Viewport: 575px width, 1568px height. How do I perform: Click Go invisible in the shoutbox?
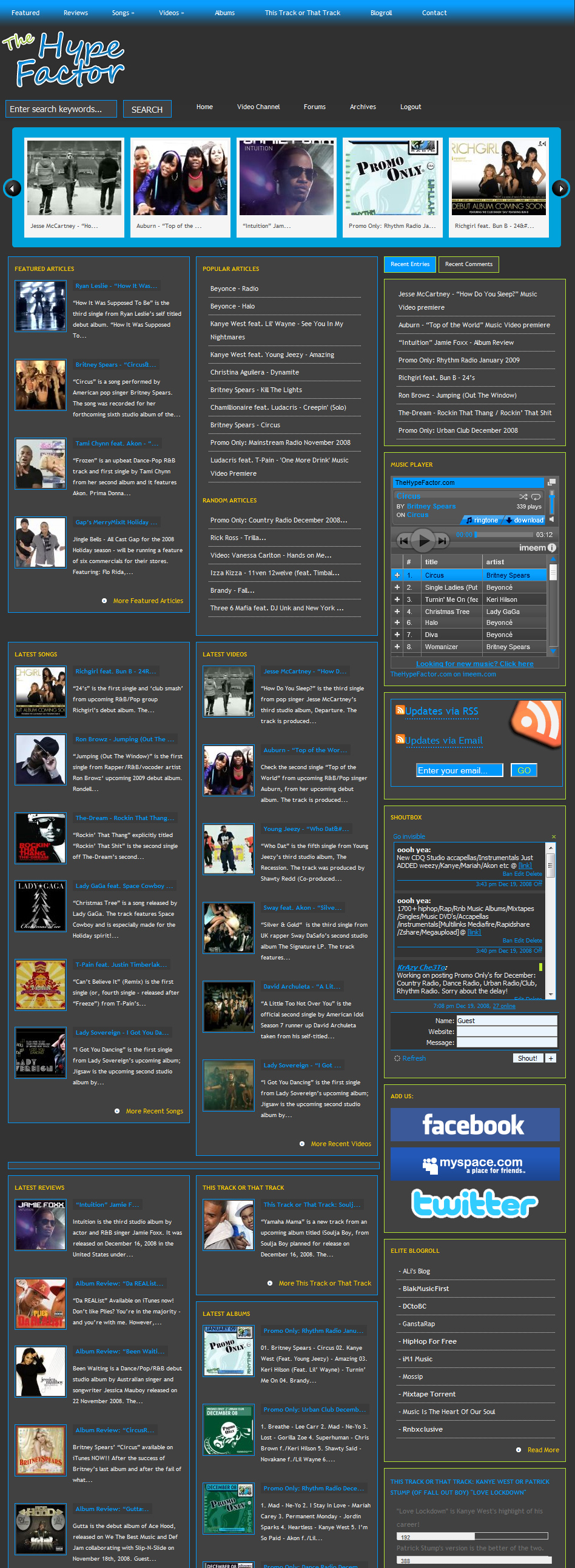(409, 836)
